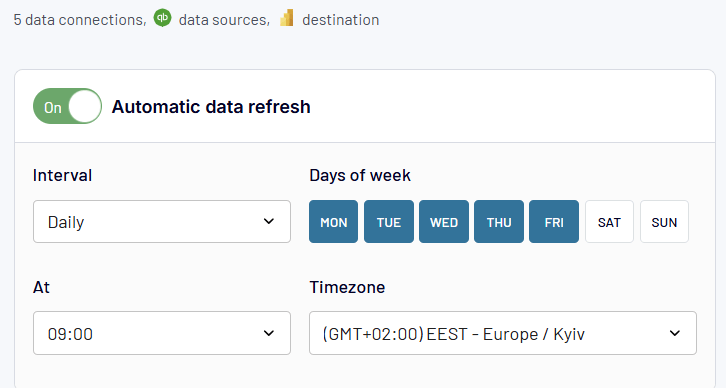
Task: Click the chevron arrow in Timezone field
Action: (x=675, y=333)
